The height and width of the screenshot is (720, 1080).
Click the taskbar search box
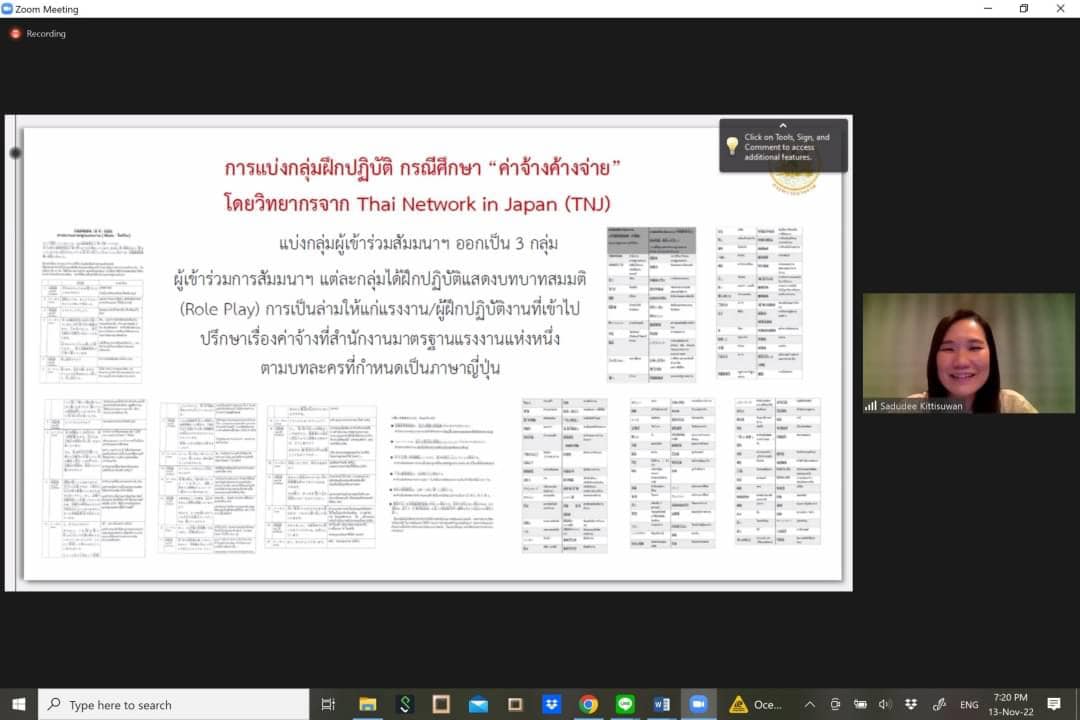pyautogui.click(x=174, y=704)
